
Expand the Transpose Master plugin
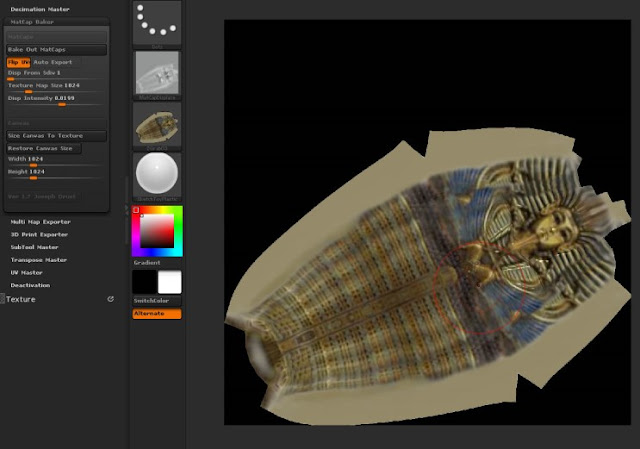tap(38, 260)
